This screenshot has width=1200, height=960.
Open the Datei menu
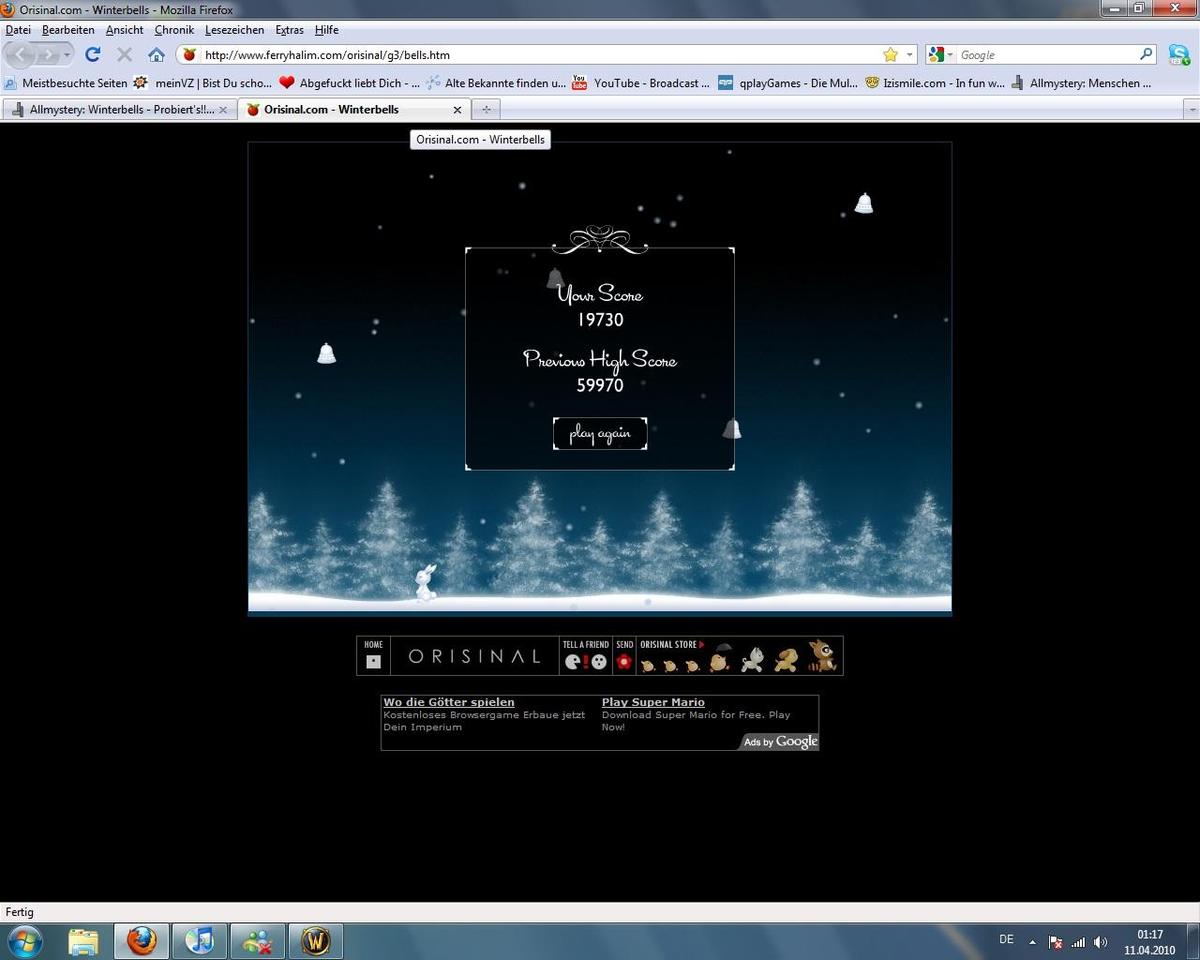18,30
